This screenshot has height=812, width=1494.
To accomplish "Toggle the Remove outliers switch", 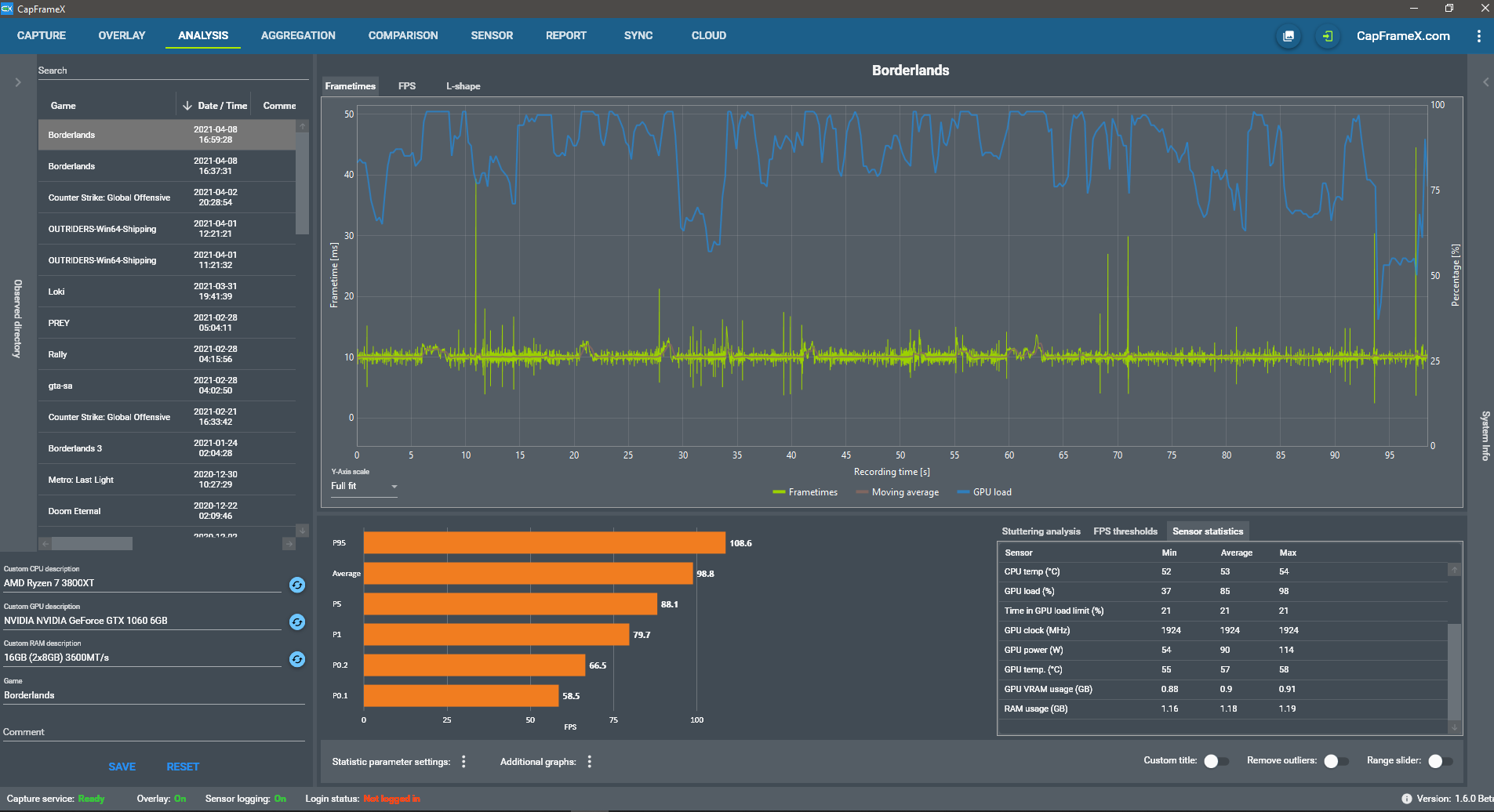I will pyautogui.click(x=1336, y=761).
